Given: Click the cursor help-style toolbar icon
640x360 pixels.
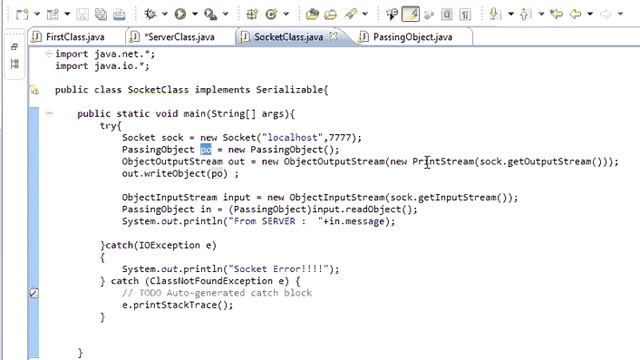Looking at the screenshot, I should coord(391,14).
